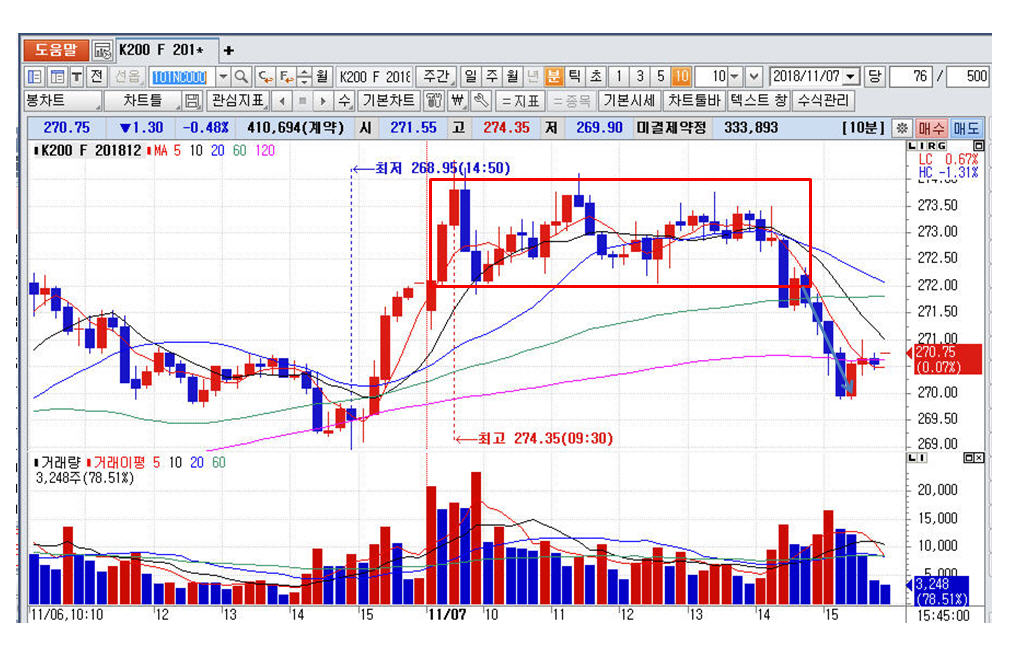Click the magenta 120 moving average legend
The image size is (1010, 671).
click(265, 151)
